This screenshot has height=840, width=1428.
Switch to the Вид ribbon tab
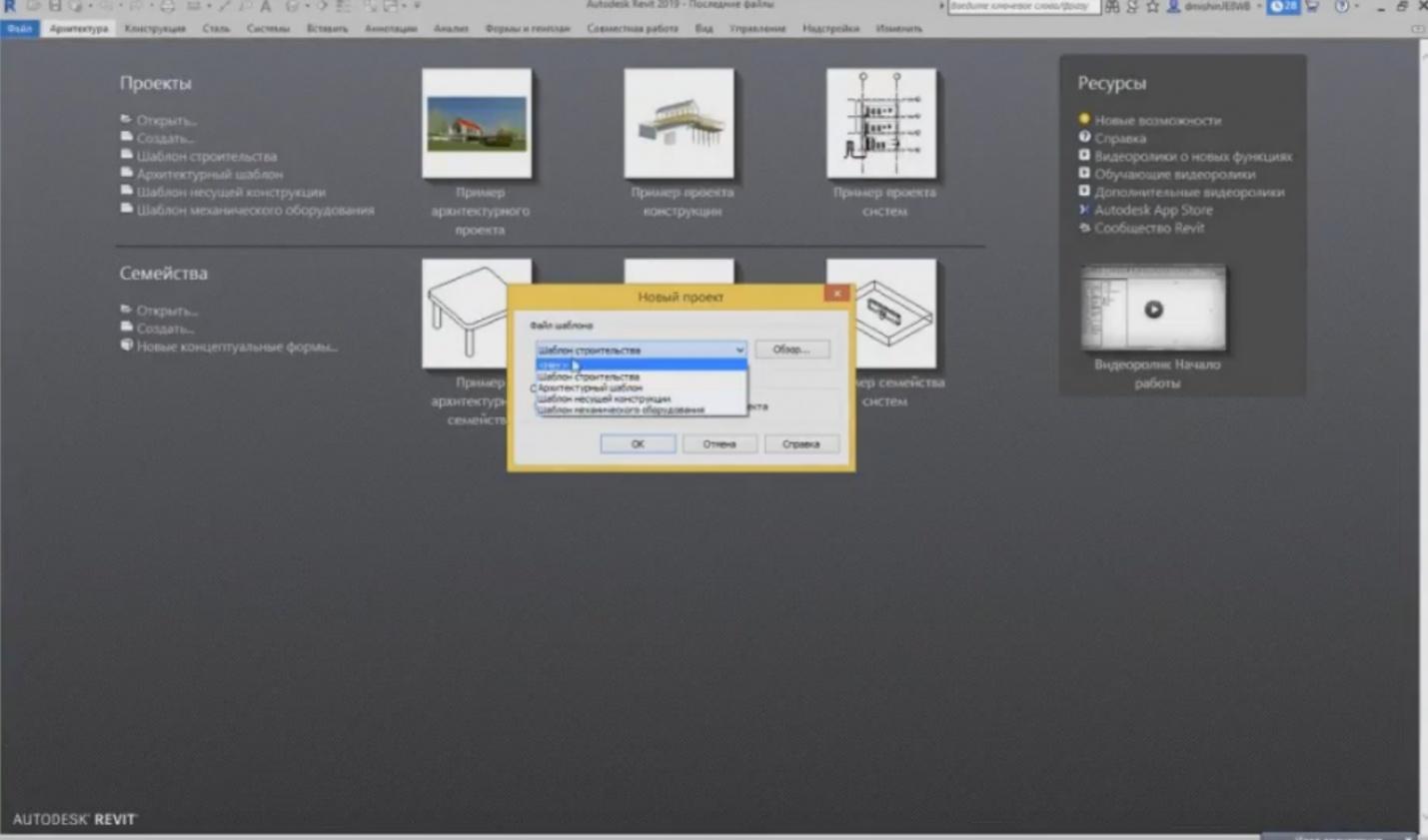tap(704, 28)
